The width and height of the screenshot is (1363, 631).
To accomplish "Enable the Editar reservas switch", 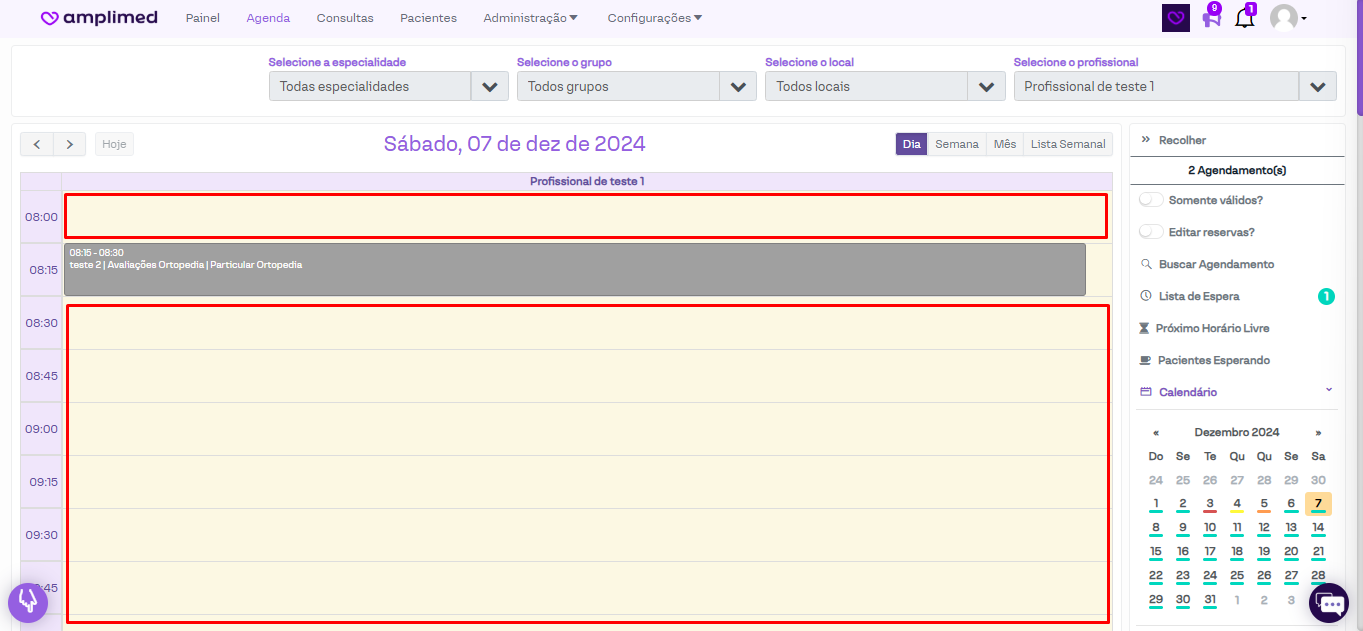I will coord(1151,232).
